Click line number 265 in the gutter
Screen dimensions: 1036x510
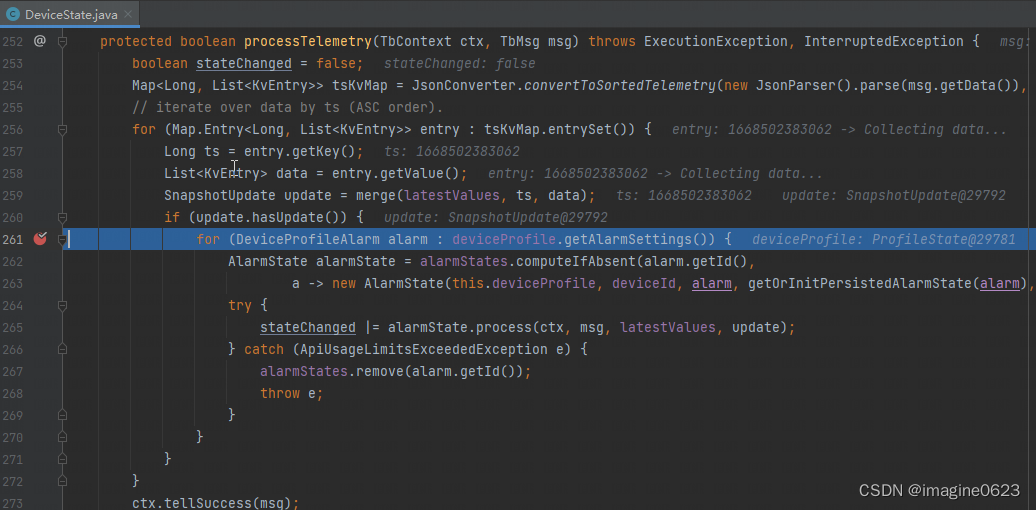13,327
